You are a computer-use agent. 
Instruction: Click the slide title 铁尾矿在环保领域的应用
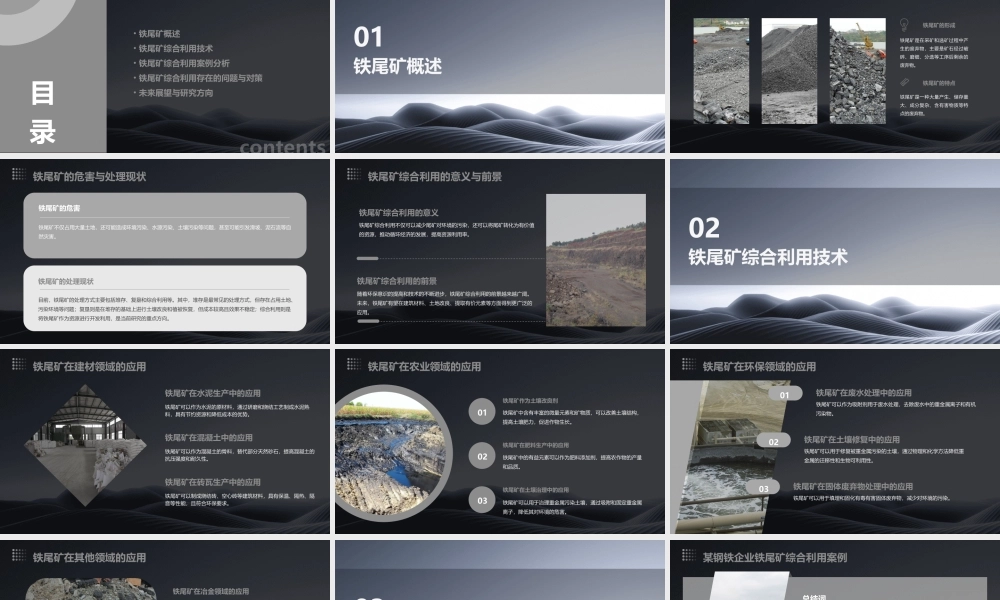click(x=759, y=367)
